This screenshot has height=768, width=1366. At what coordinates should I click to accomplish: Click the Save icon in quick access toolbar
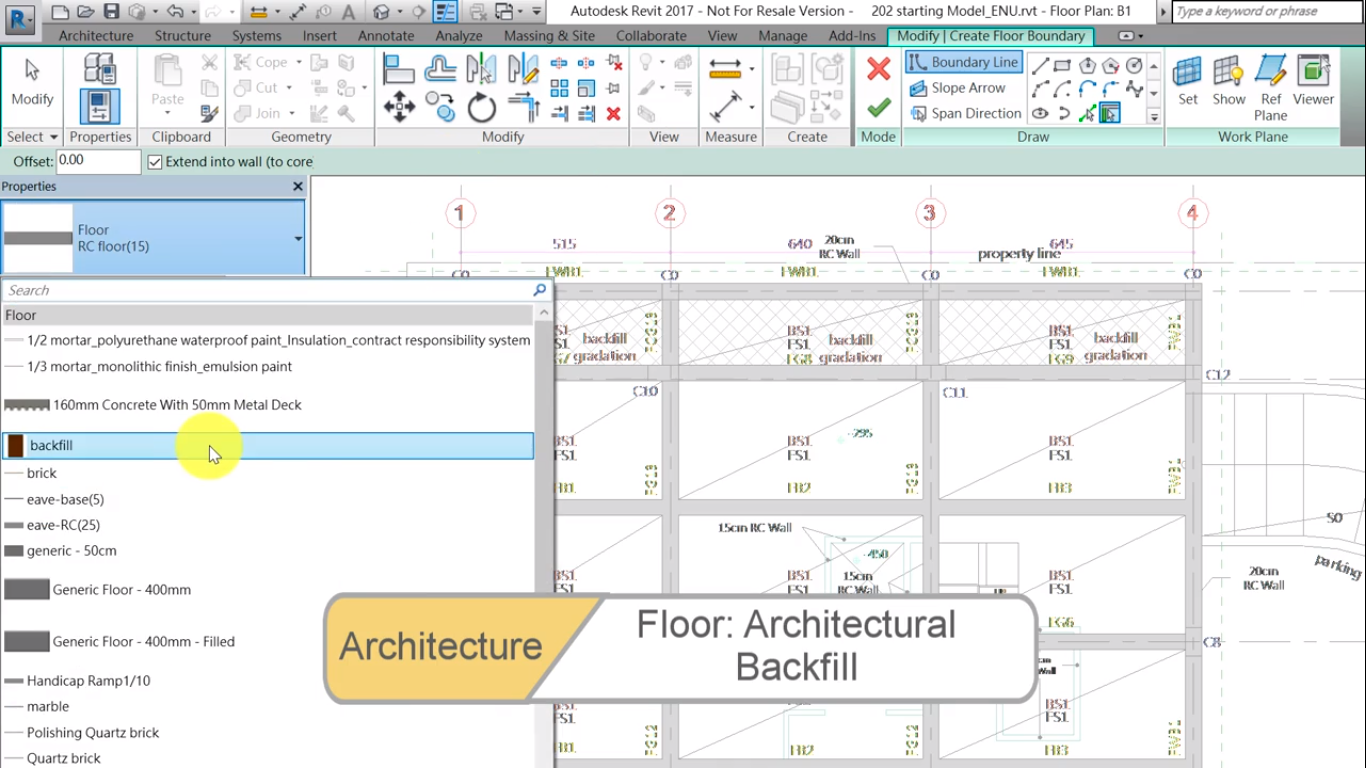pyautogui.click(x=111, y=12)
